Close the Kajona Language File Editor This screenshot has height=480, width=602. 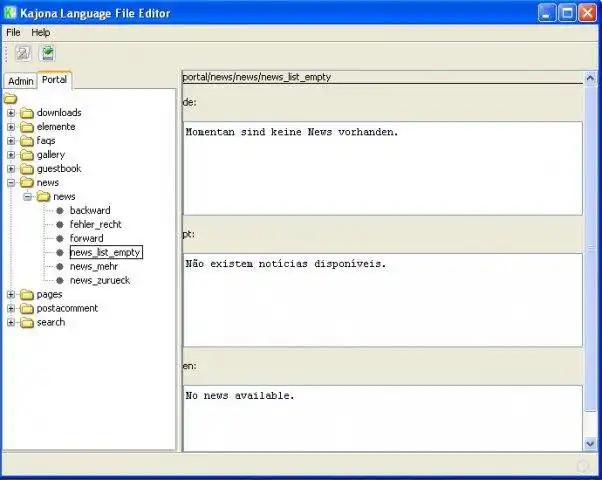587,13
